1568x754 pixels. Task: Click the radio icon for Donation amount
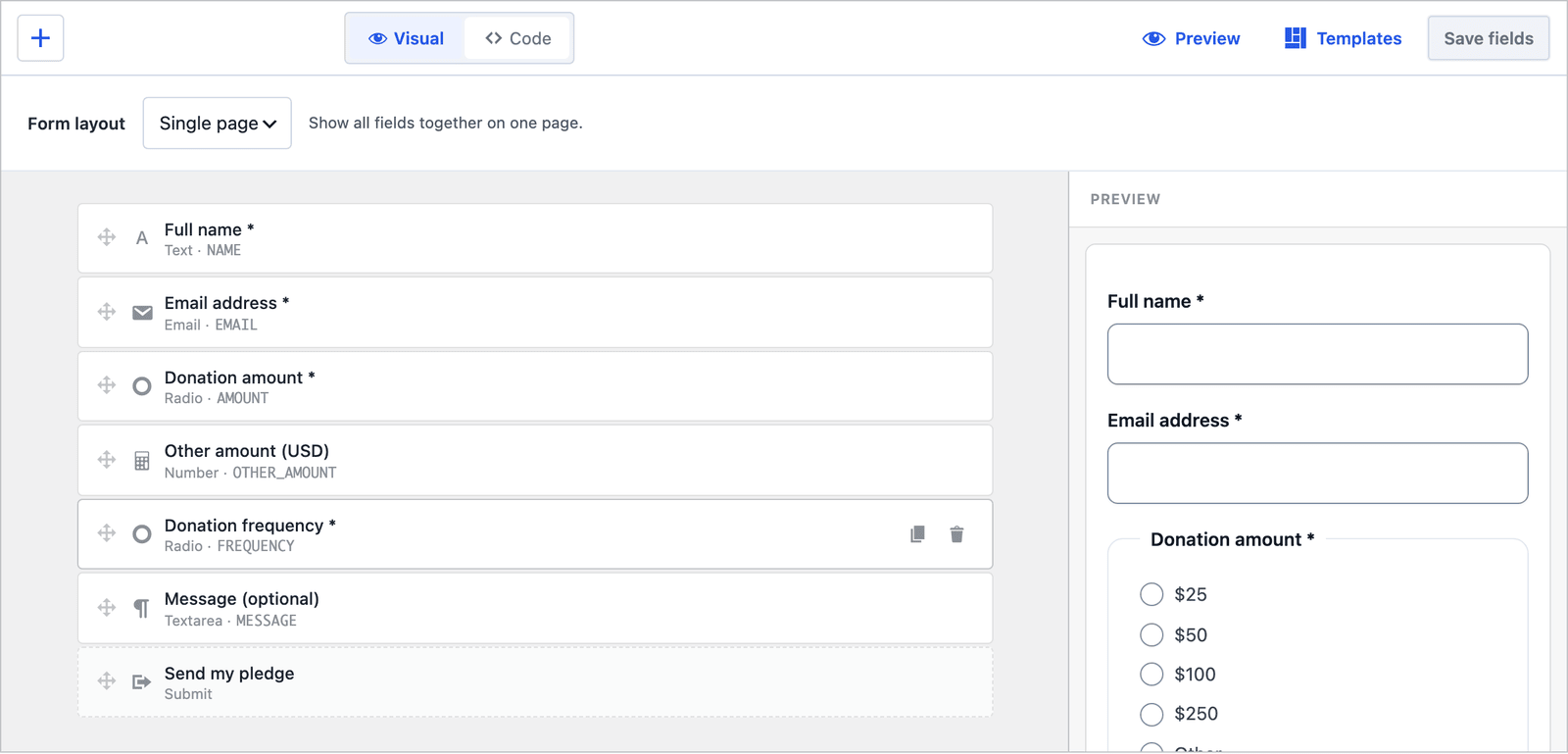click(142, 386)
